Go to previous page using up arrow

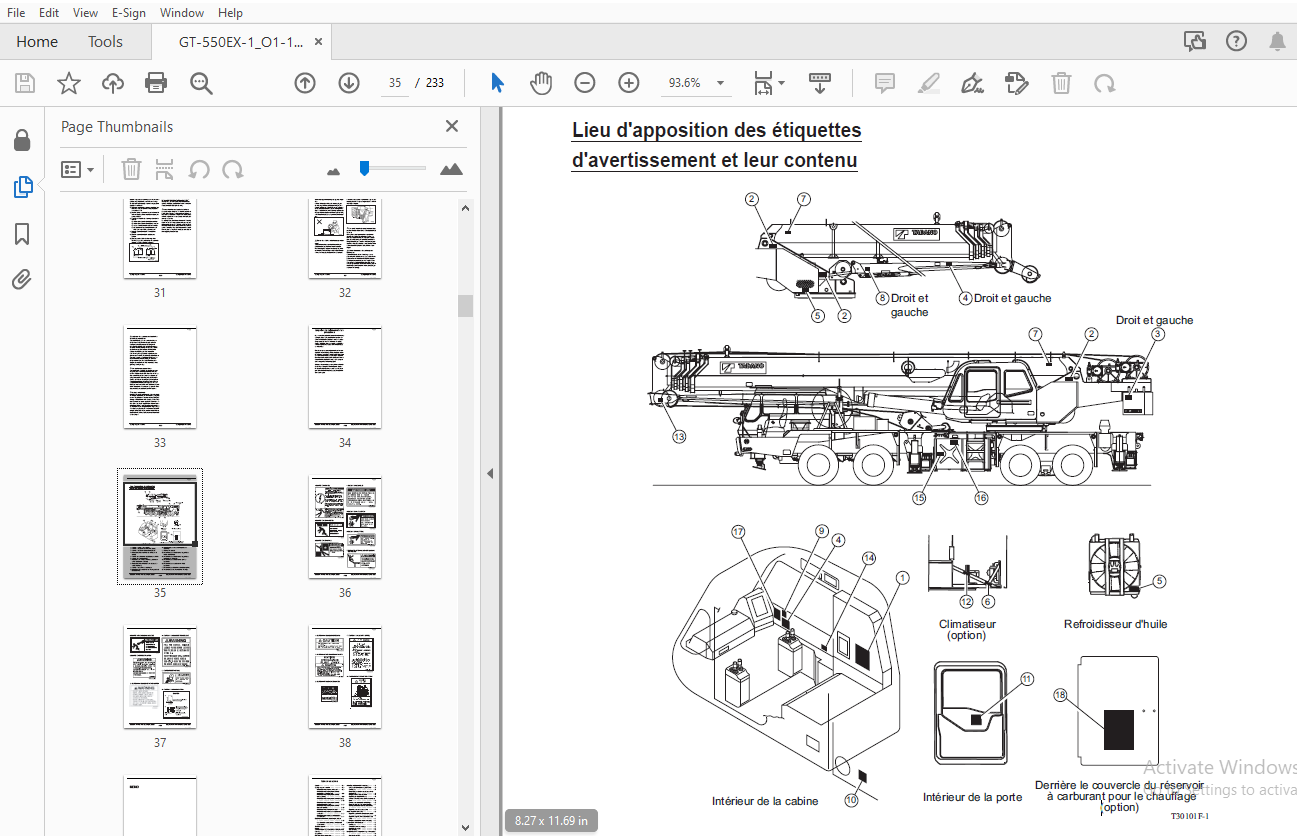pyautogui.click(x=305, y=83)
